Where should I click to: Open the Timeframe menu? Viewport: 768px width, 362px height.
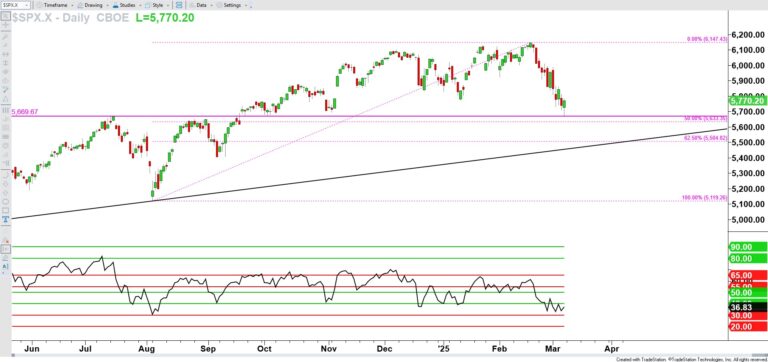(x=55, y=5)
